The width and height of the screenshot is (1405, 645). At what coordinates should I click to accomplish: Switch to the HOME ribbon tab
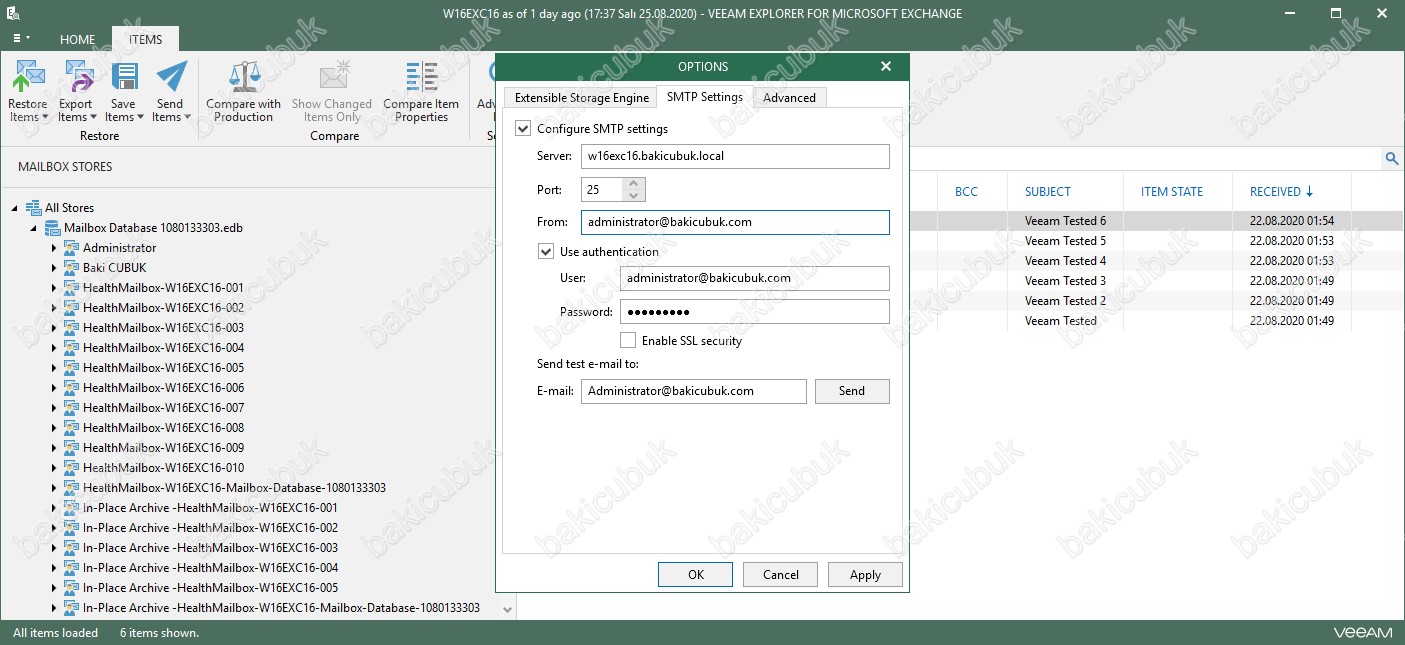pos(77,40)
